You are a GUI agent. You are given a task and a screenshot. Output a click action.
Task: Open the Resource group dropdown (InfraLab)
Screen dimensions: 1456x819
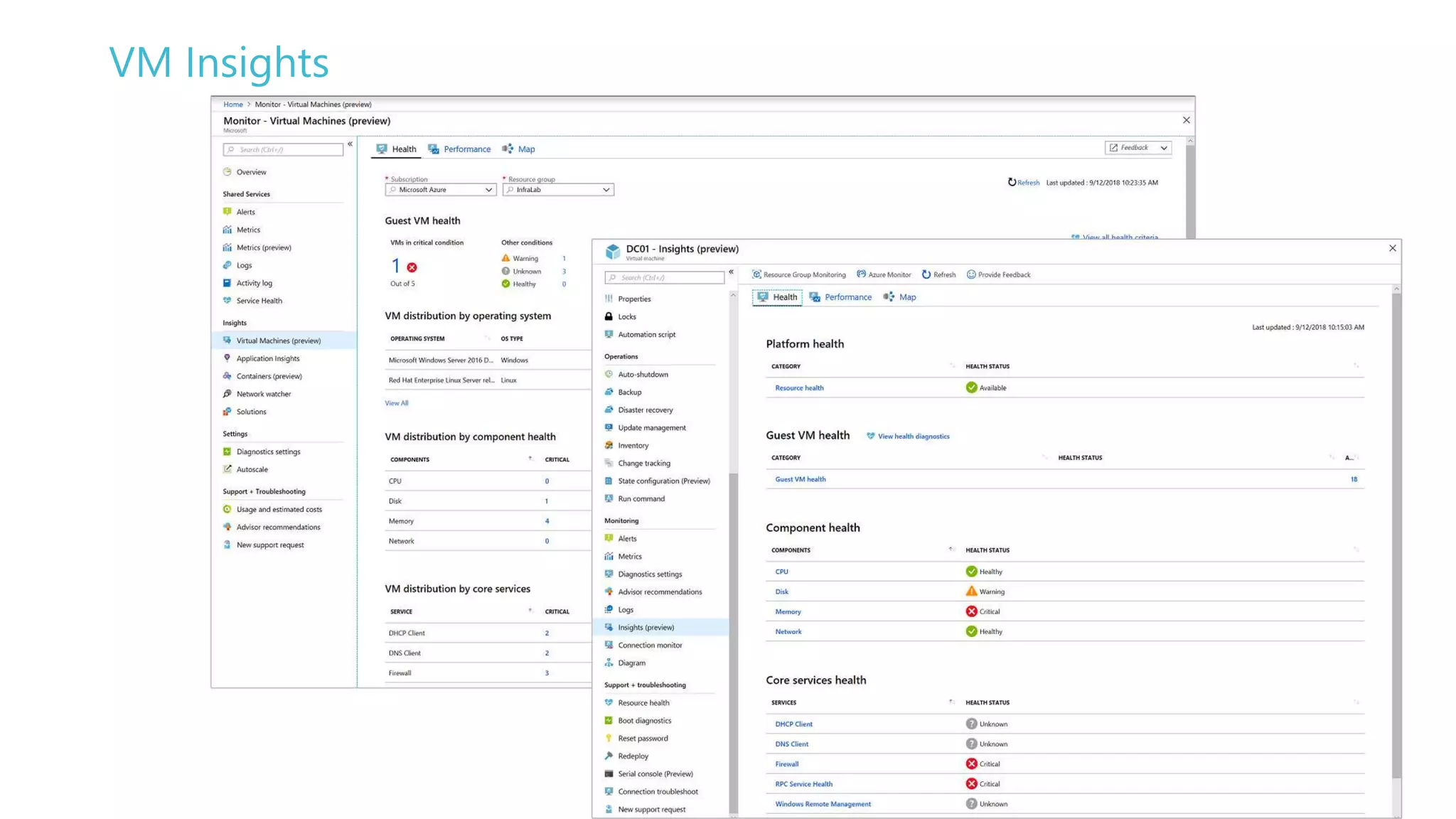pos(558,190)
